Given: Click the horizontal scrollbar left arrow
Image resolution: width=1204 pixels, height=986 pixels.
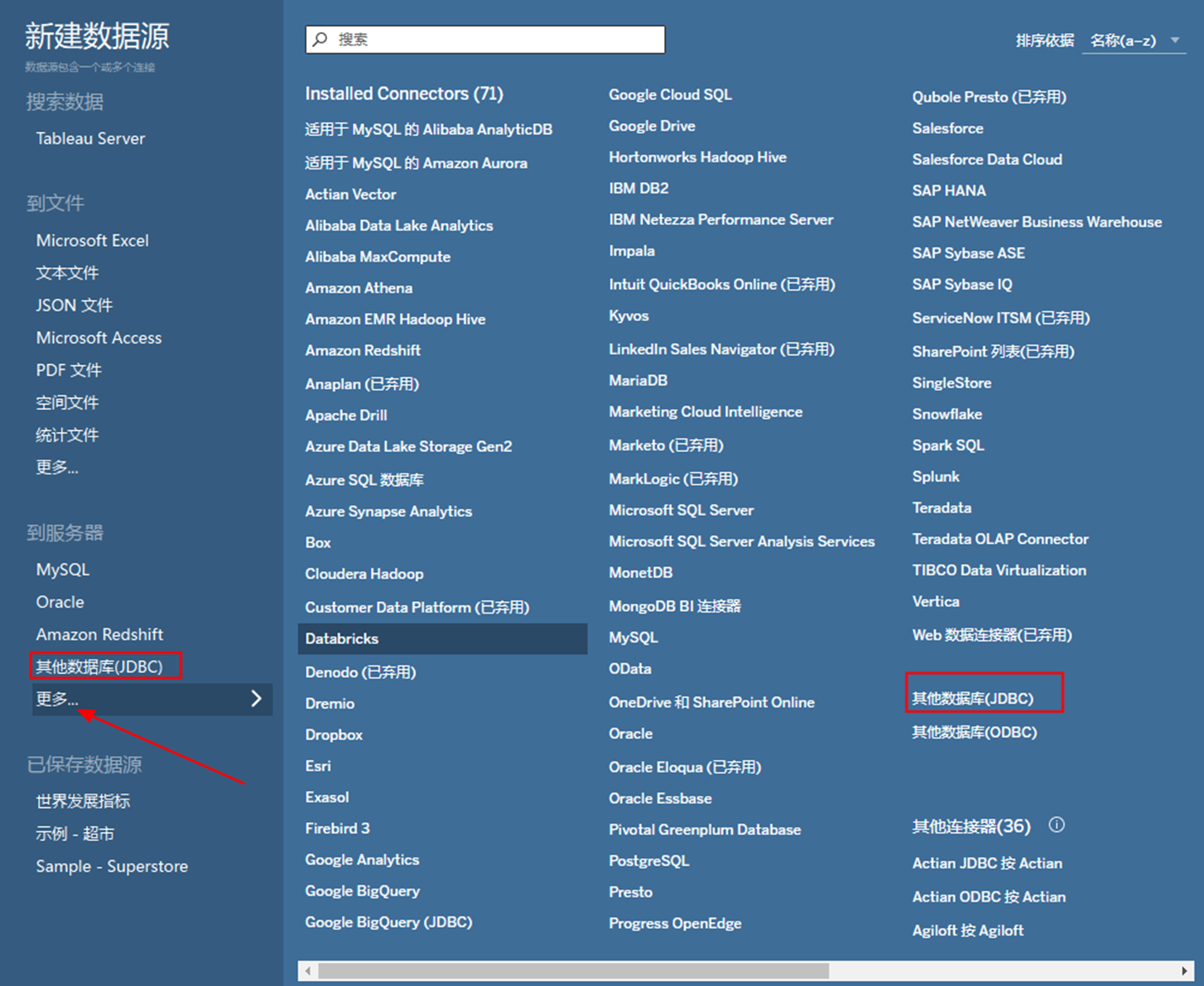Looking at the screenshot, I should 308,970.
